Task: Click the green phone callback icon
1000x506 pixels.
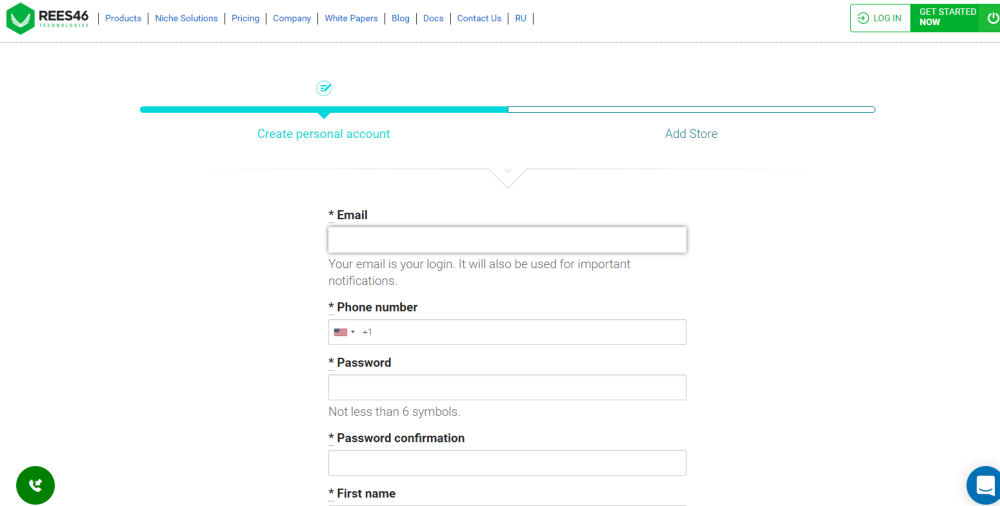Action: [x=35, y=486]
